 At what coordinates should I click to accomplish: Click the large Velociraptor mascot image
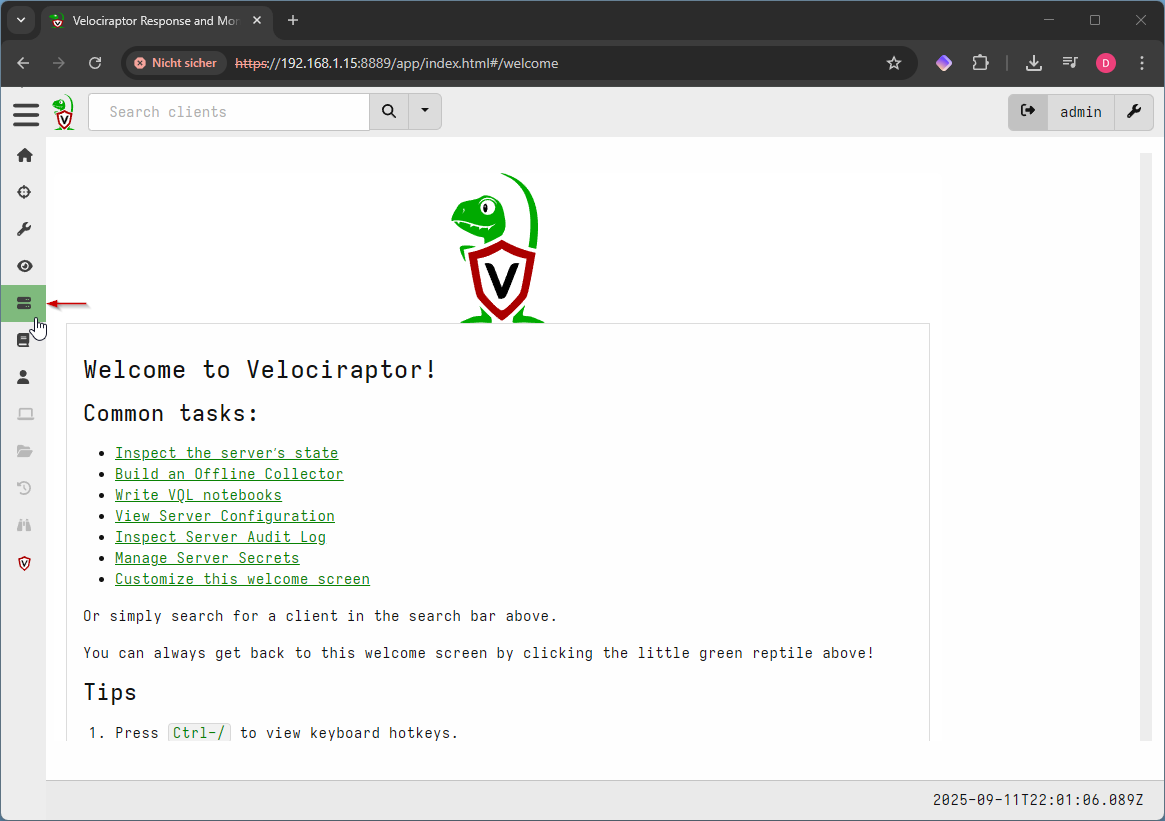click(x=499, y=248)
